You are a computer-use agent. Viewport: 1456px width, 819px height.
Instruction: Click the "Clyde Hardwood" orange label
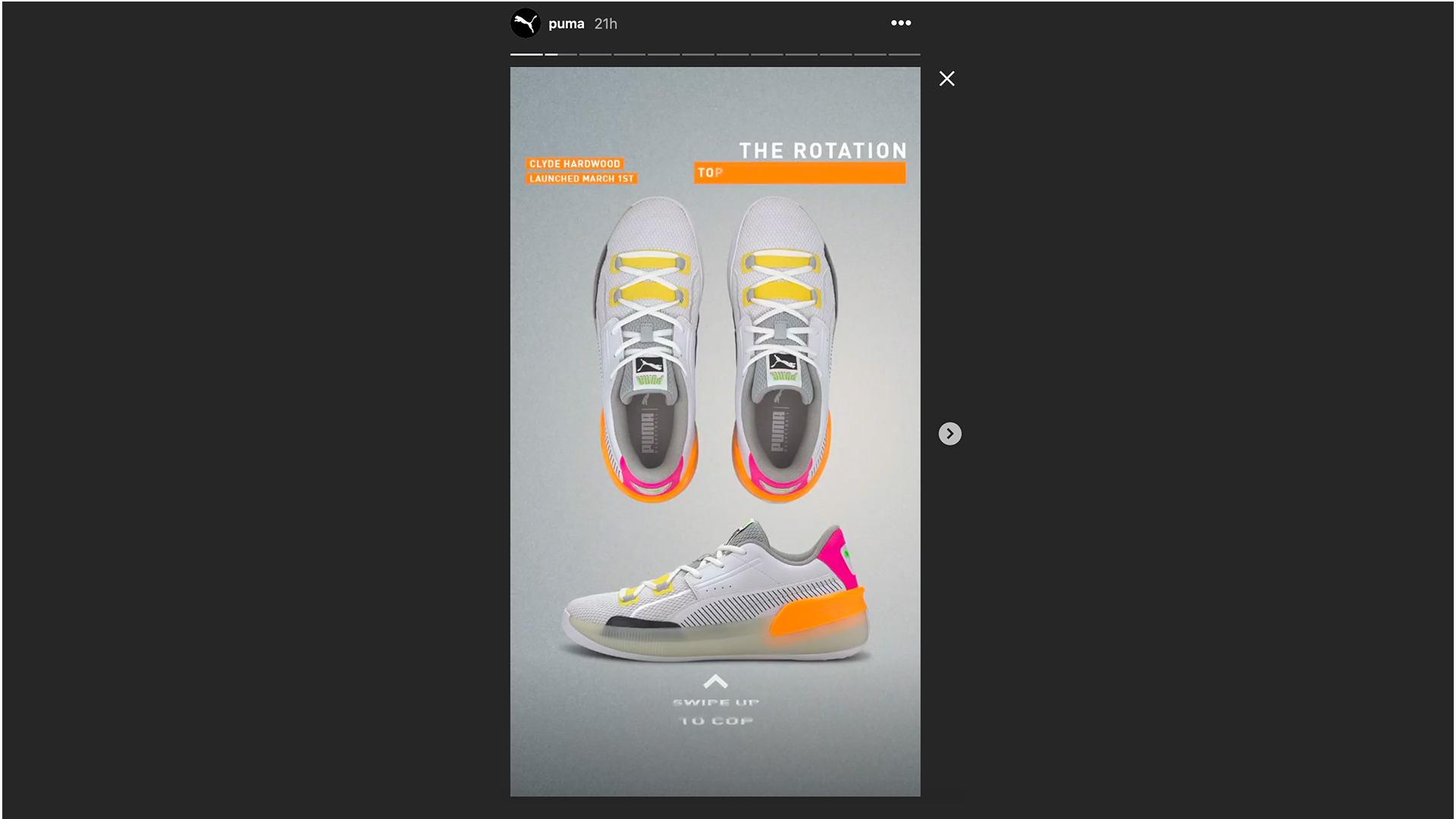tap(574, 163)
